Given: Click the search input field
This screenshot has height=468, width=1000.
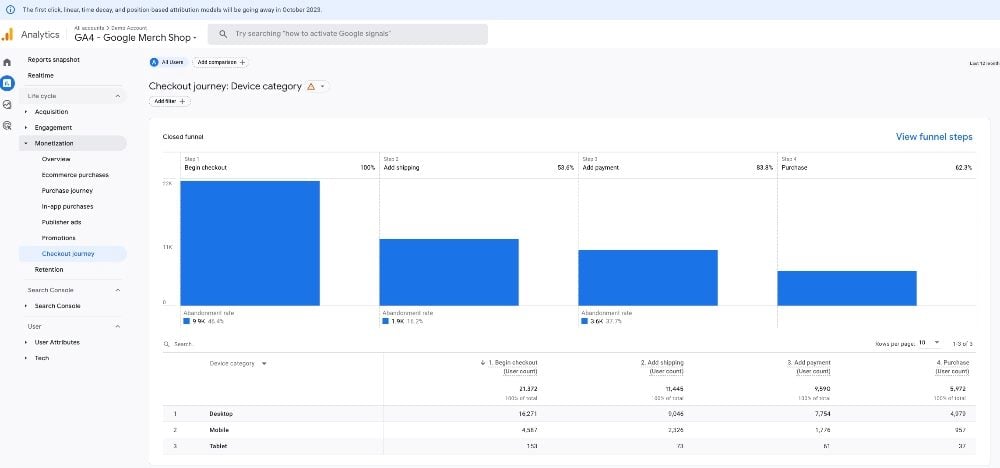Looking at the screenshot, I should pos(349,34).
